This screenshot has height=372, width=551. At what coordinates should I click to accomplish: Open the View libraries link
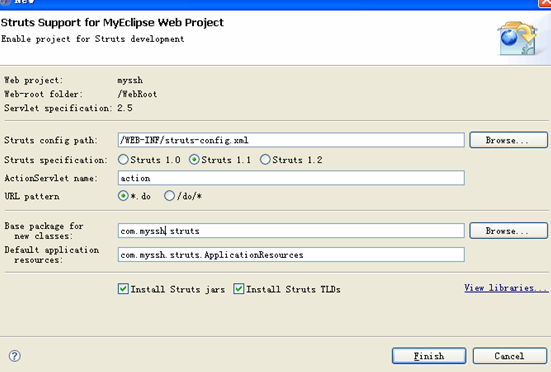tap(506, 288)
